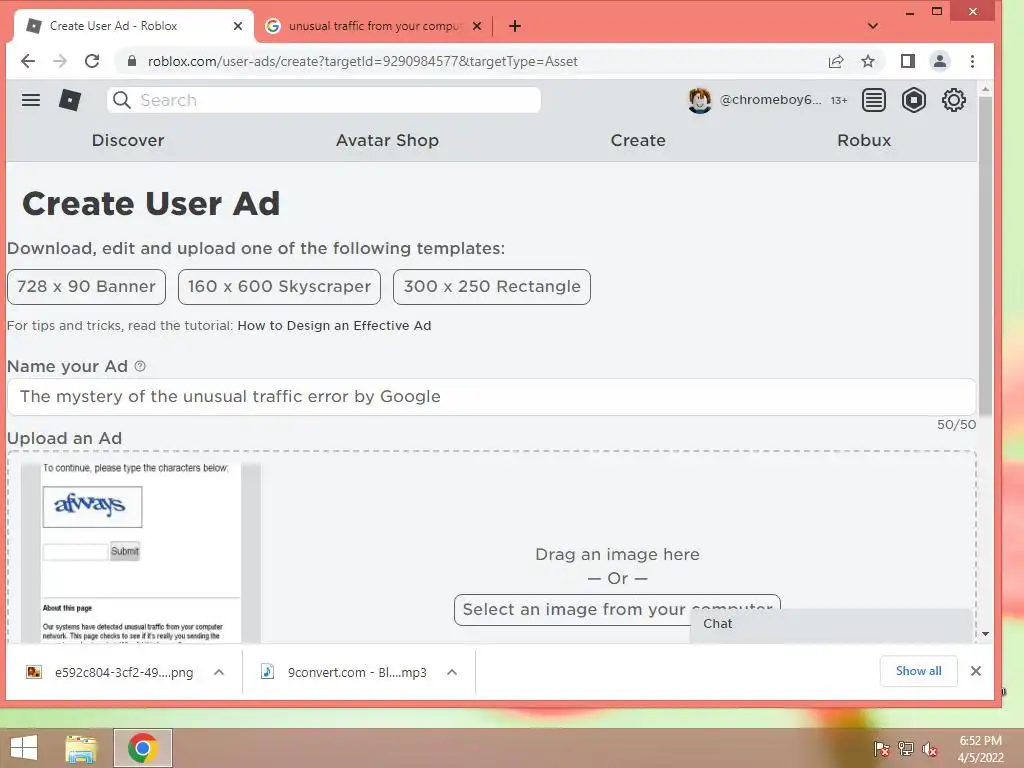Switch to the Create User Ad tab
Image resolution: width=1024 pixels, height=768 pixels.
pyautogui.click(x=131, y=26)
